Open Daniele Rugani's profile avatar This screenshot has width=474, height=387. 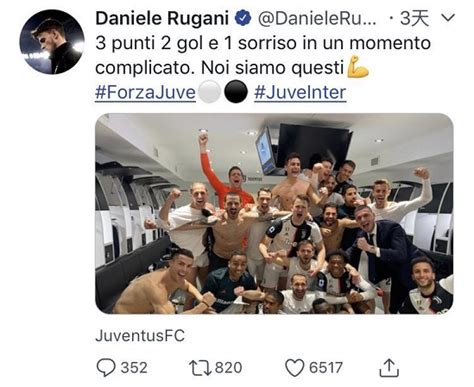pyautogui.click(x=52, y=41)
